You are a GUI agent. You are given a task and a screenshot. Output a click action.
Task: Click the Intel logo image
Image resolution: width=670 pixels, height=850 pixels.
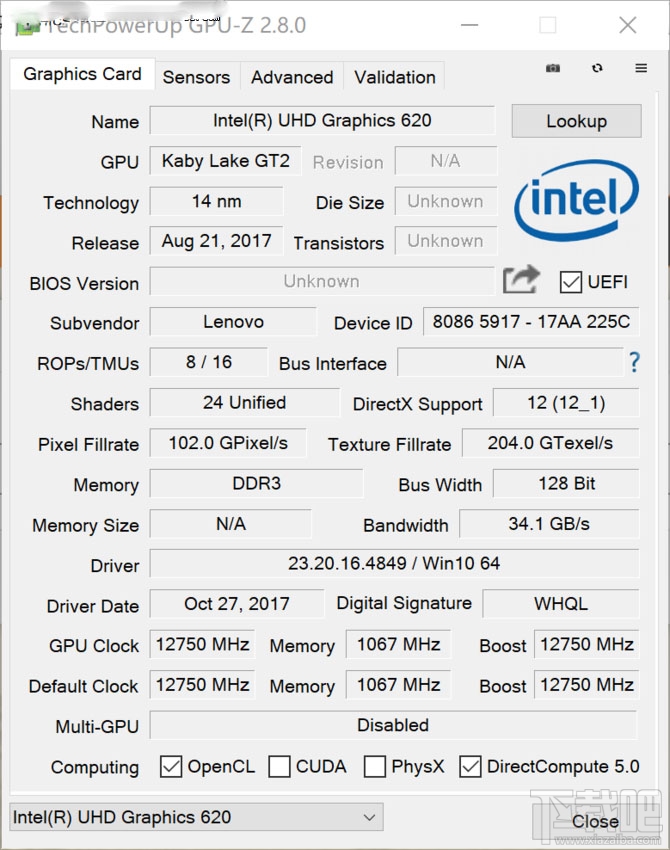(x=578, y=201)
